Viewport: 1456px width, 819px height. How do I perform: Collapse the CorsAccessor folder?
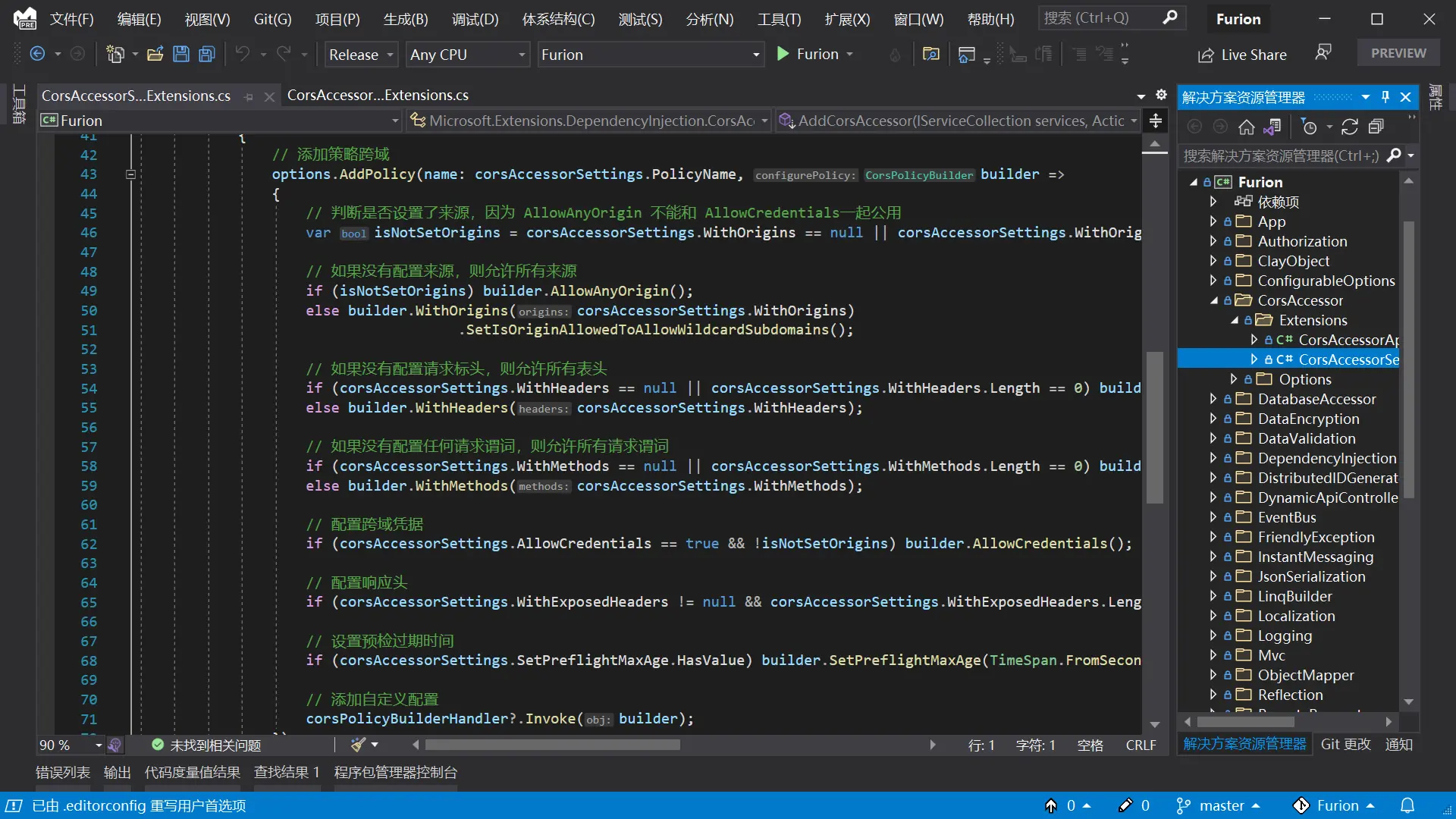(1213, 300)
